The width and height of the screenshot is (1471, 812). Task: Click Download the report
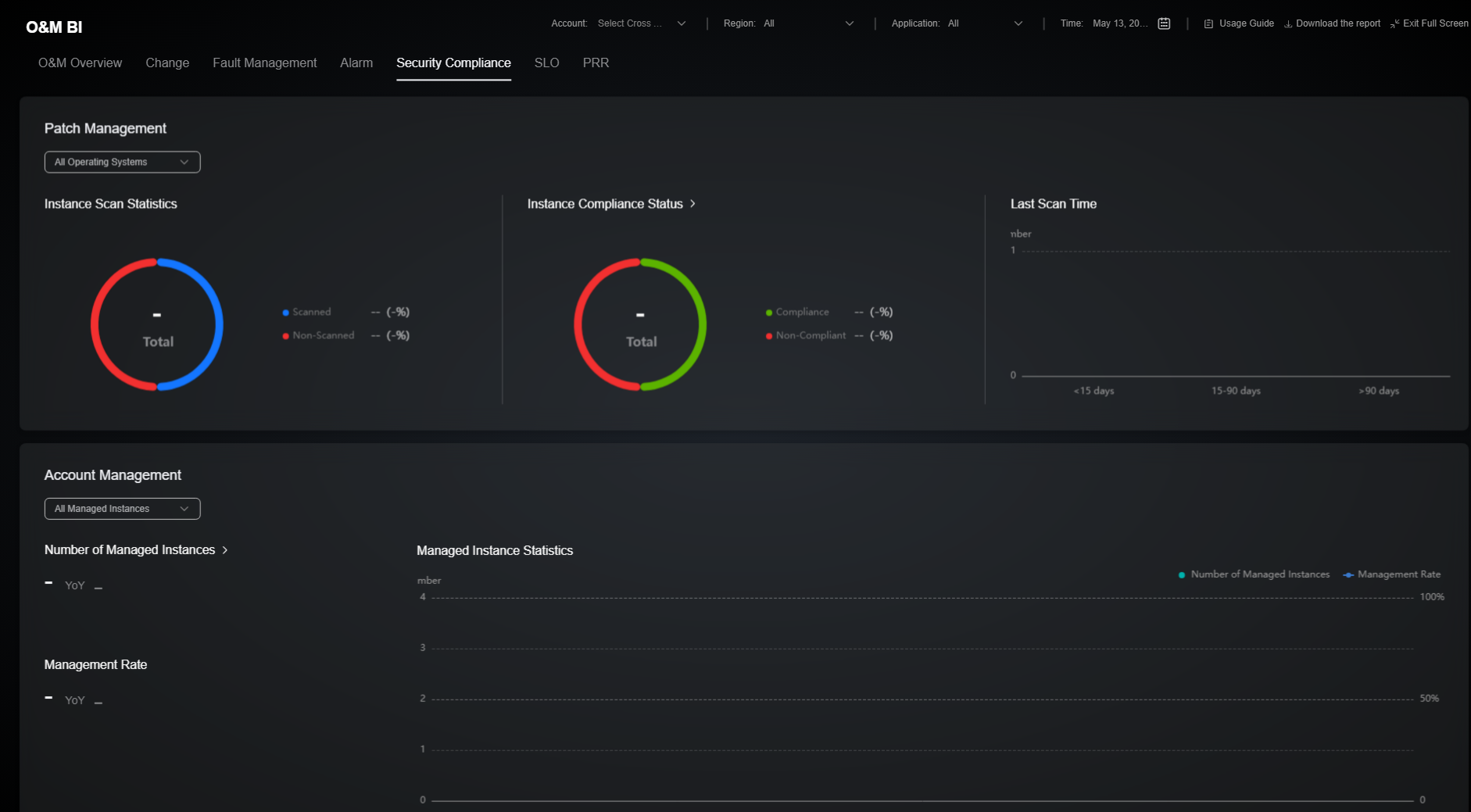click(x=1338, y=23)
